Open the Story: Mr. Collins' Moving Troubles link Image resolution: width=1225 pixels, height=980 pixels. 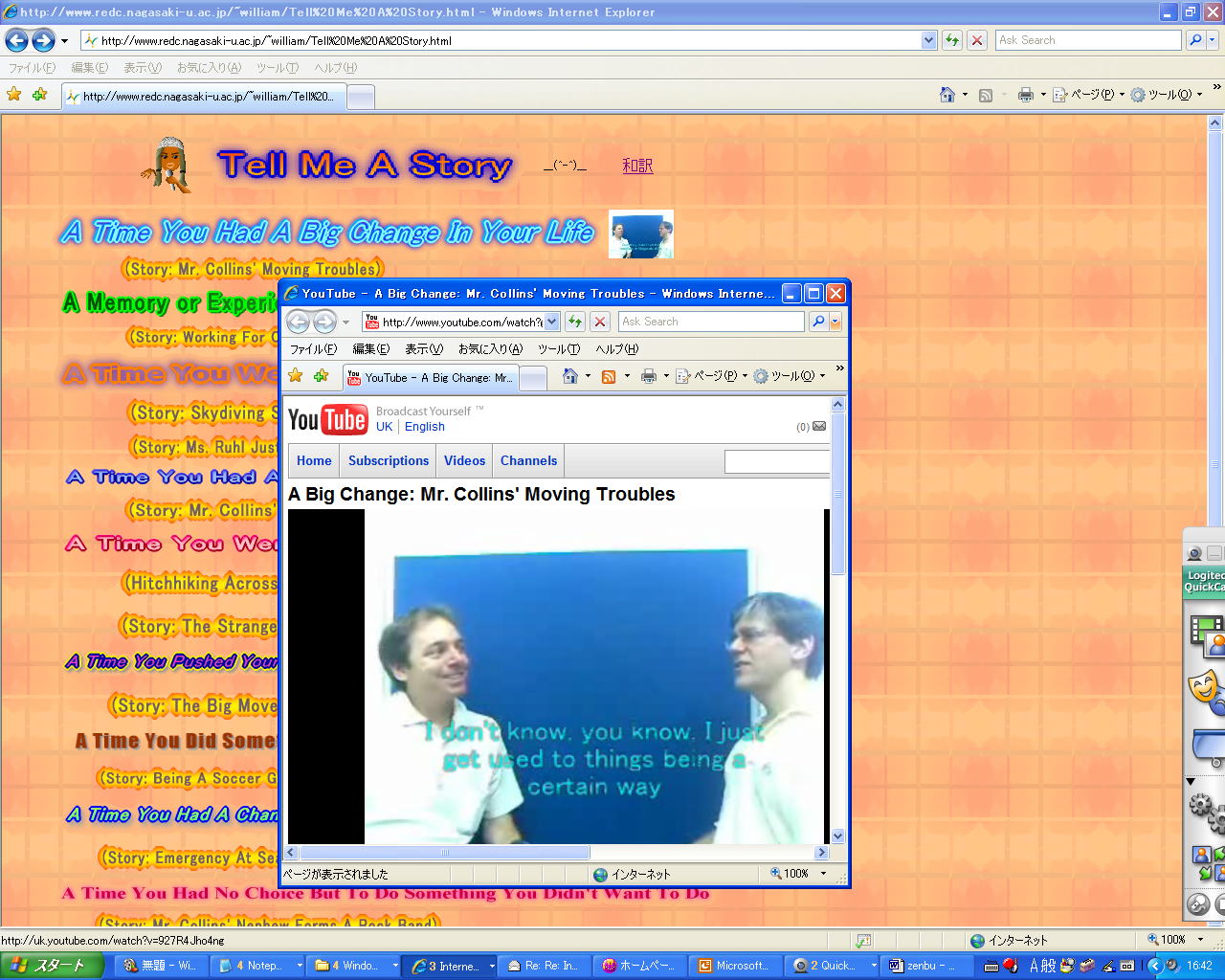coord(253,269)
